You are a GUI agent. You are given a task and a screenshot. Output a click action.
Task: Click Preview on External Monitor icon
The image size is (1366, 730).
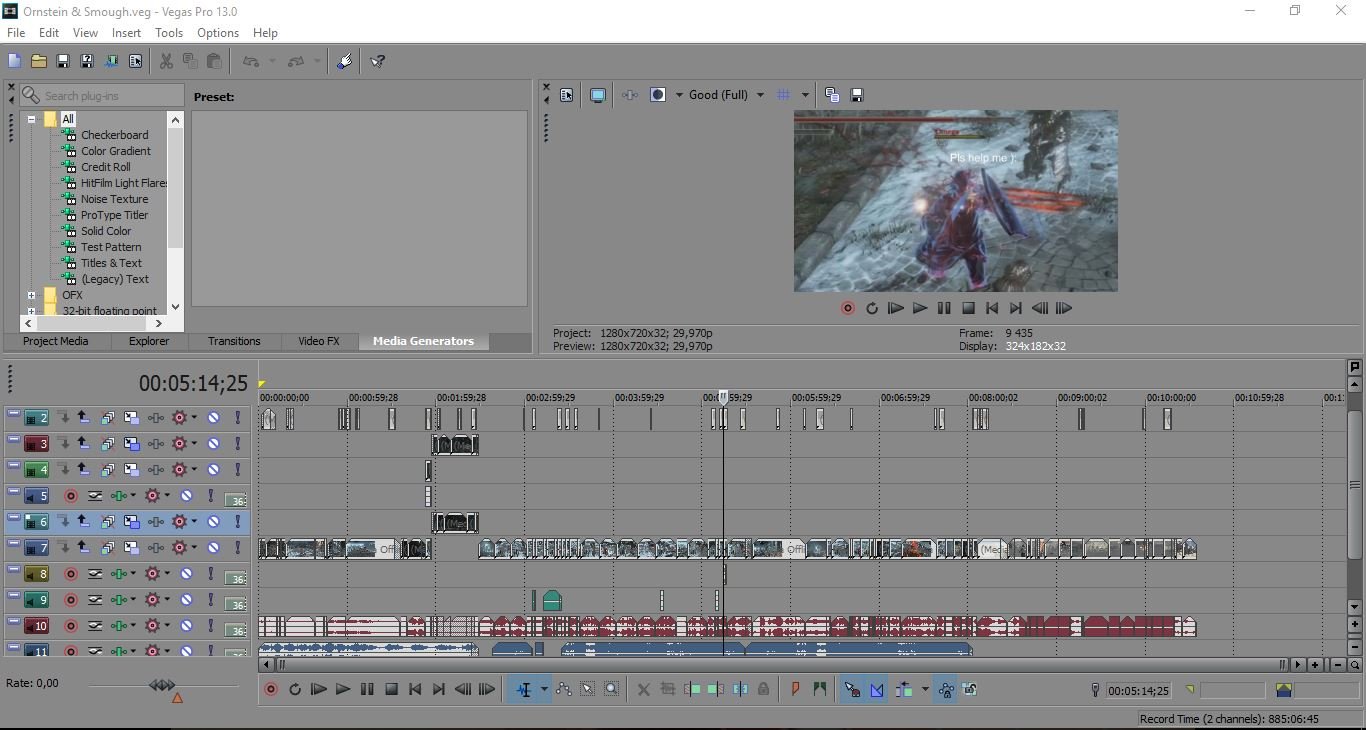598,95
